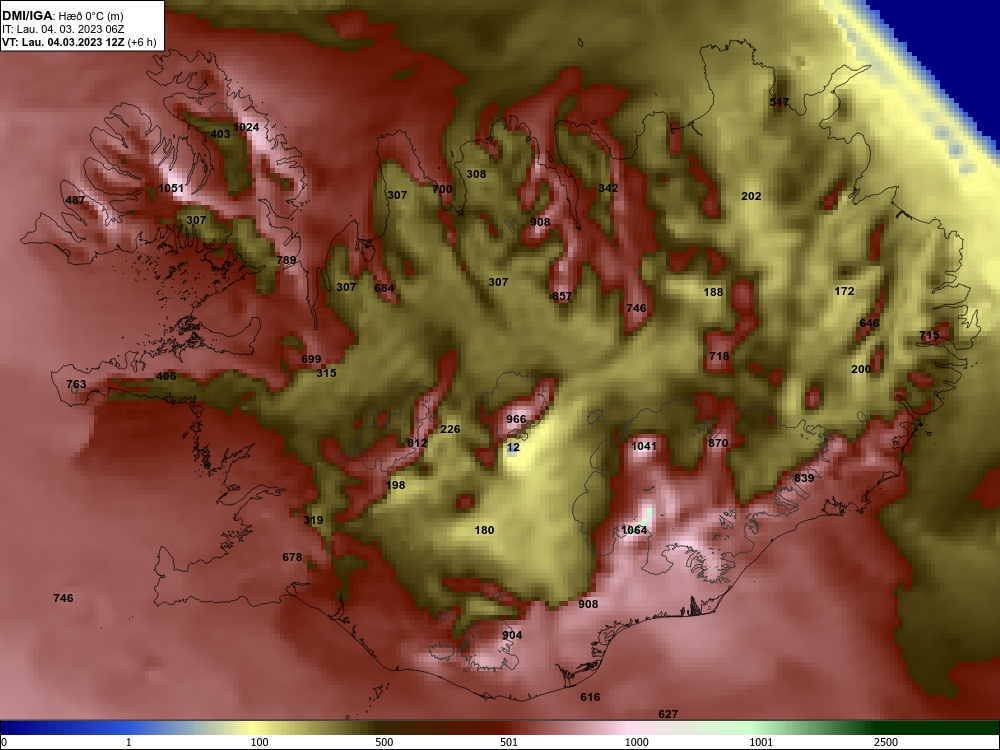Click the map value 684
This screenshot has width=1000, height=750.
(x=384, y=288)
